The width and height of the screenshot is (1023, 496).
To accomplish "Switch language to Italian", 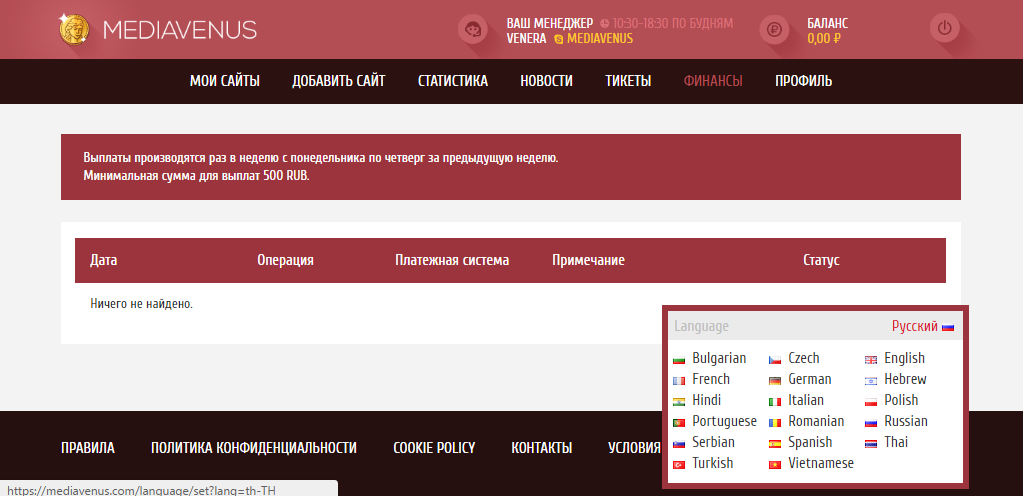I will (806, 400).
